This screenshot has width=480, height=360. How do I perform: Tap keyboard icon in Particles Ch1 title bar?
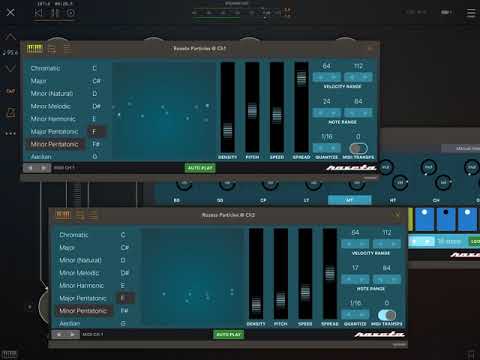(x=35, y=49)
